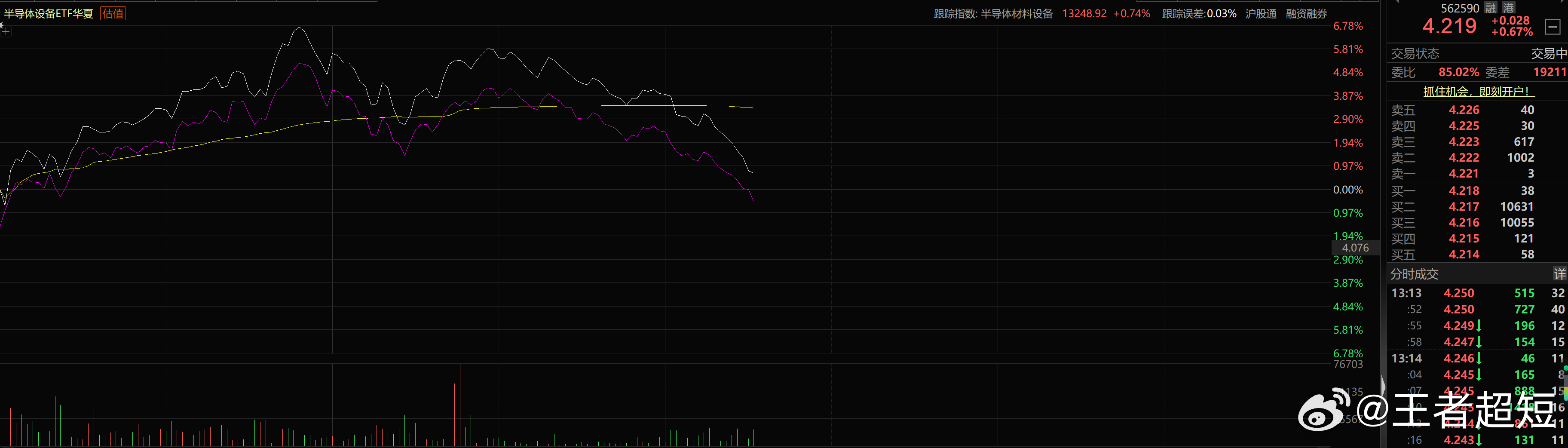Open 详 trade details button
The height and width of the screenshot is (448, 1568).
(1559, 274)
